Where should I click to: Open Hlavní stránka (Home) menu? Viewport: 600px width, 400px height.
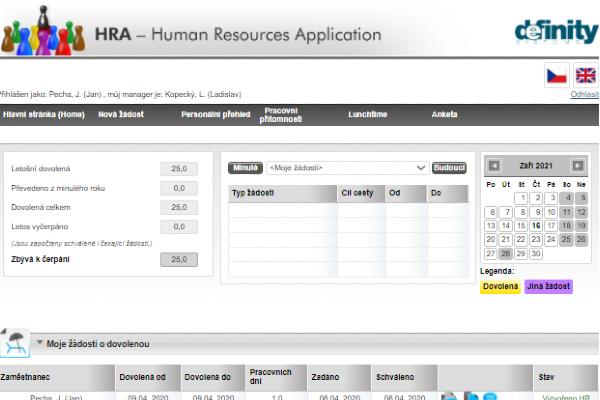pos(43,115)
